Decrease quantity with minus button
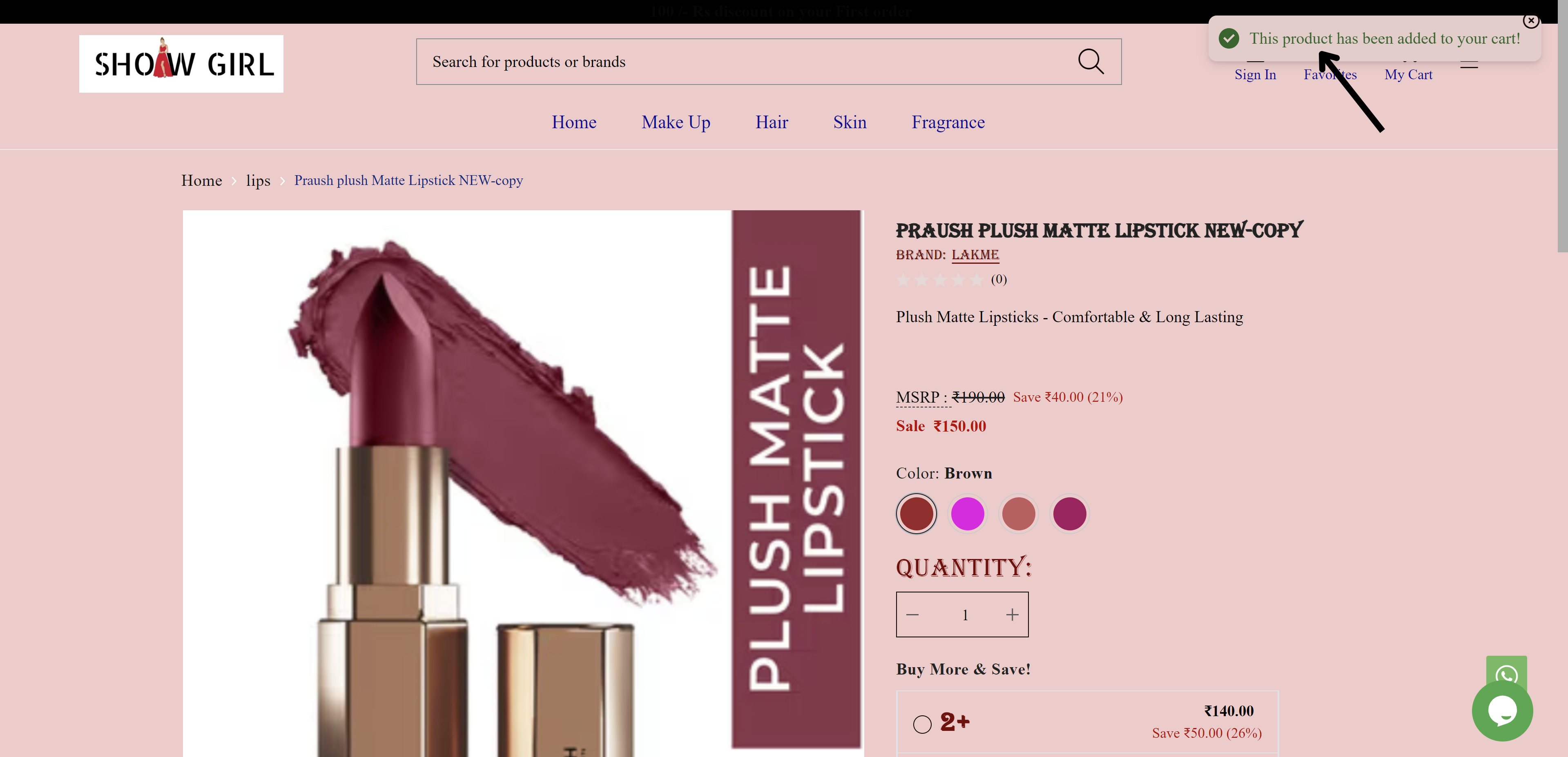Image resolution: width=1568 pixels, height=757 pixels. pyautogui.click(x=912, y=615)
